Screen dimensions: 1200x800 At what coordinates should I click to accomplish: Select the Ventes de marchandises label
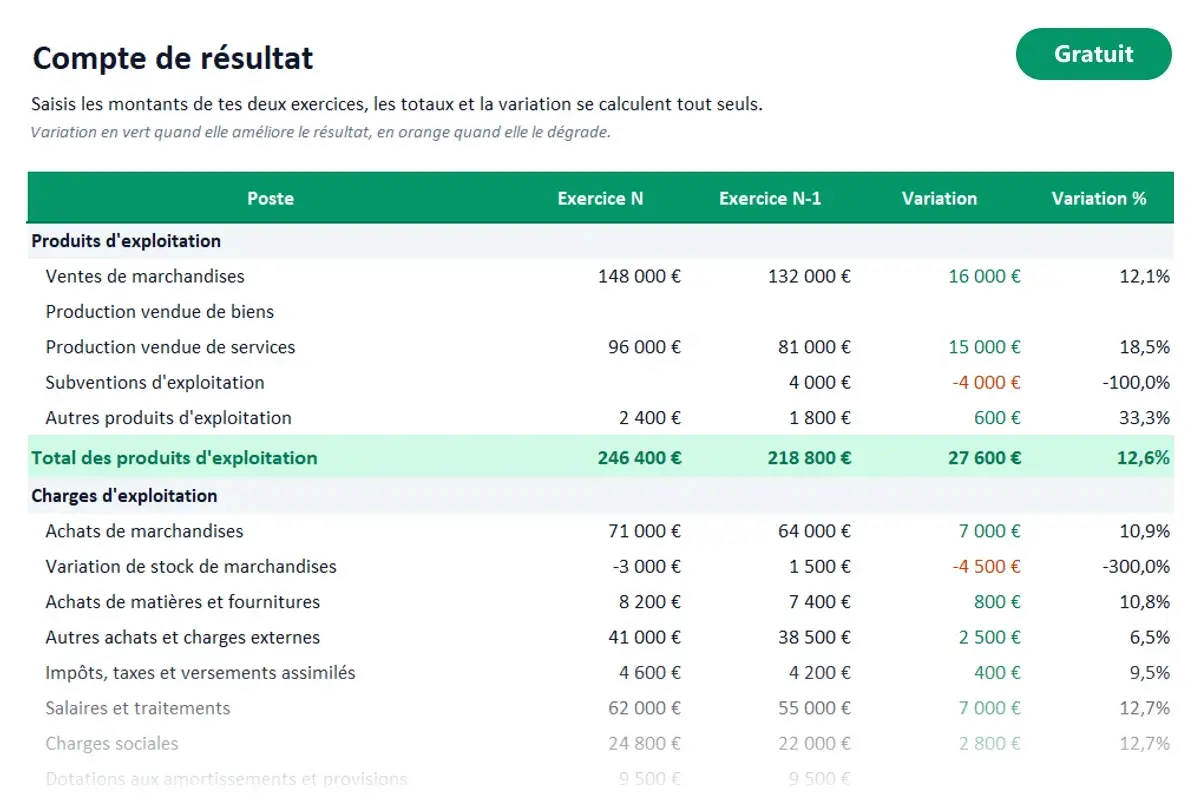(x=145, y=276)
